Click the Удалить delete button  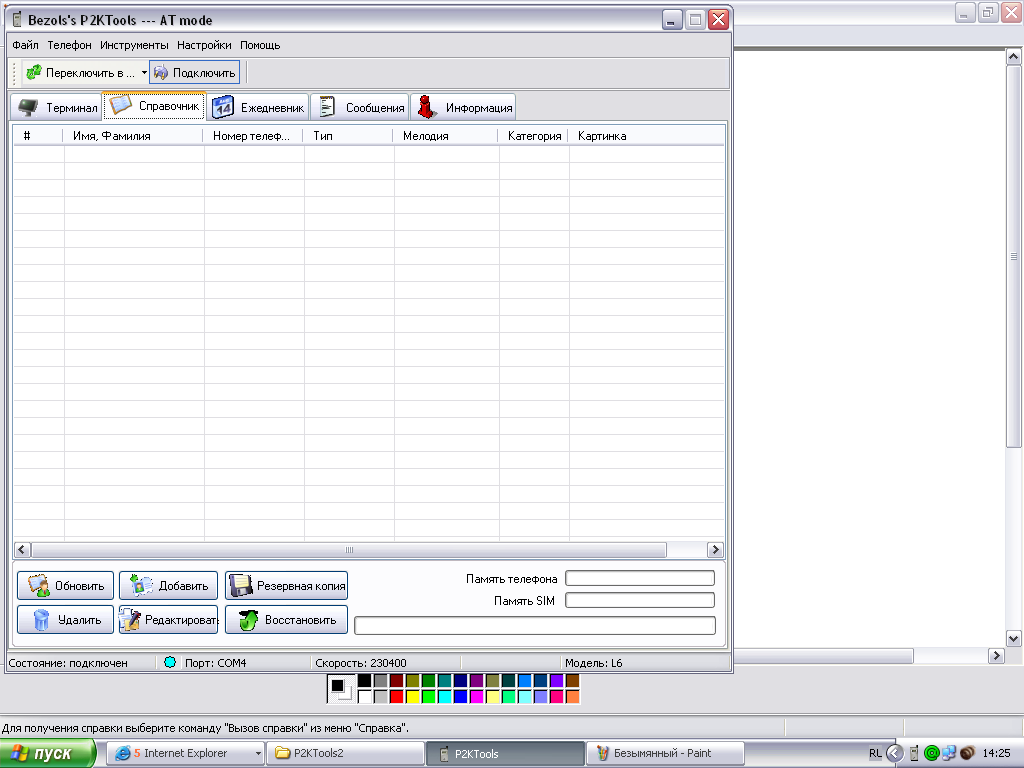(65, 620)
